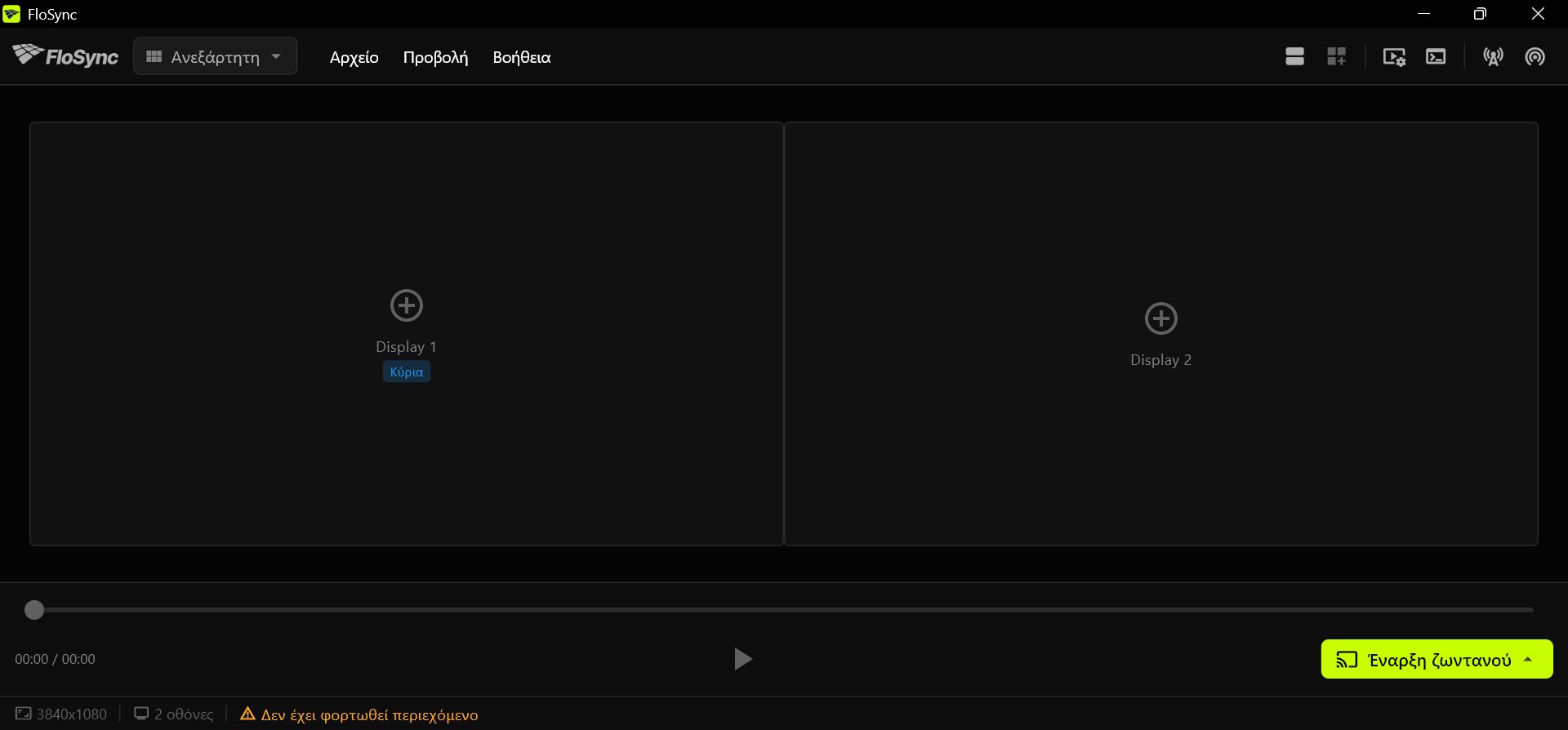Click the resolution icon beside 3840x1080
Screen dimensions: 1568x730
point(23,714)
